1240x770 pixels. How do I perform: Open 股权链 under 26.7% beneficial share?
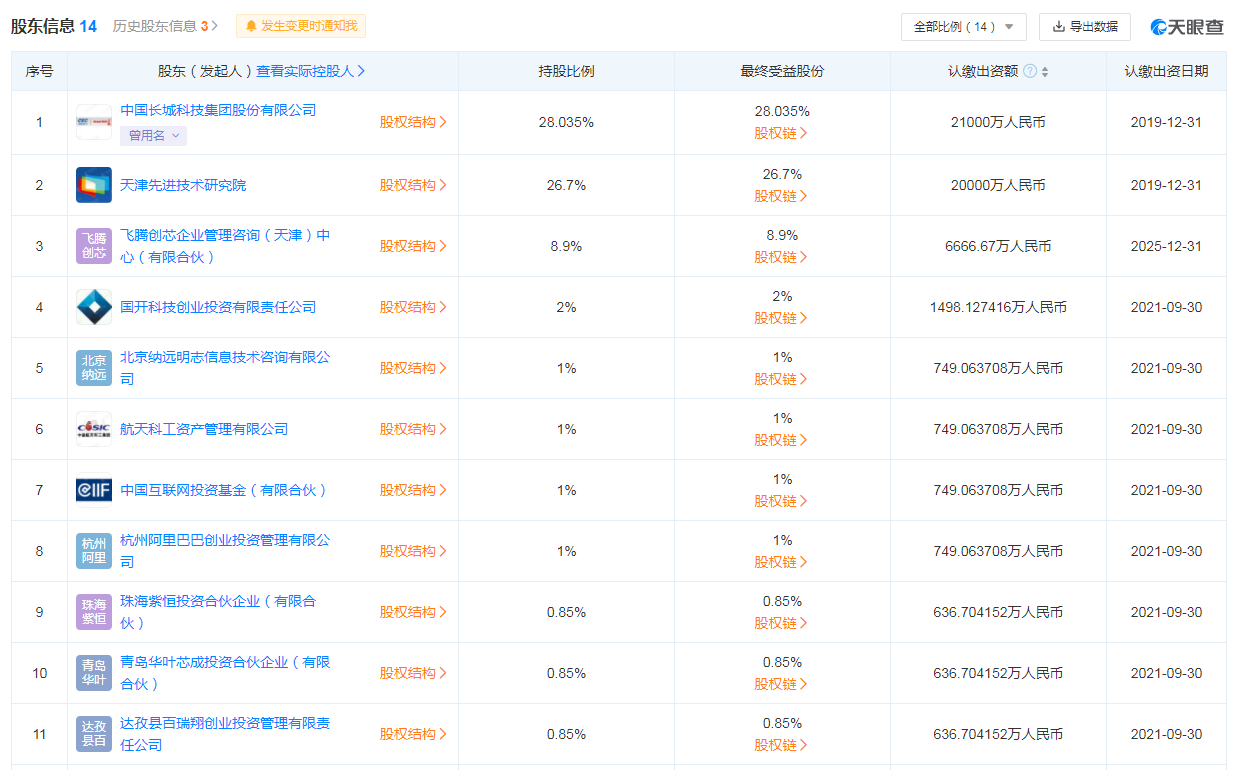[x=781, y=196]
